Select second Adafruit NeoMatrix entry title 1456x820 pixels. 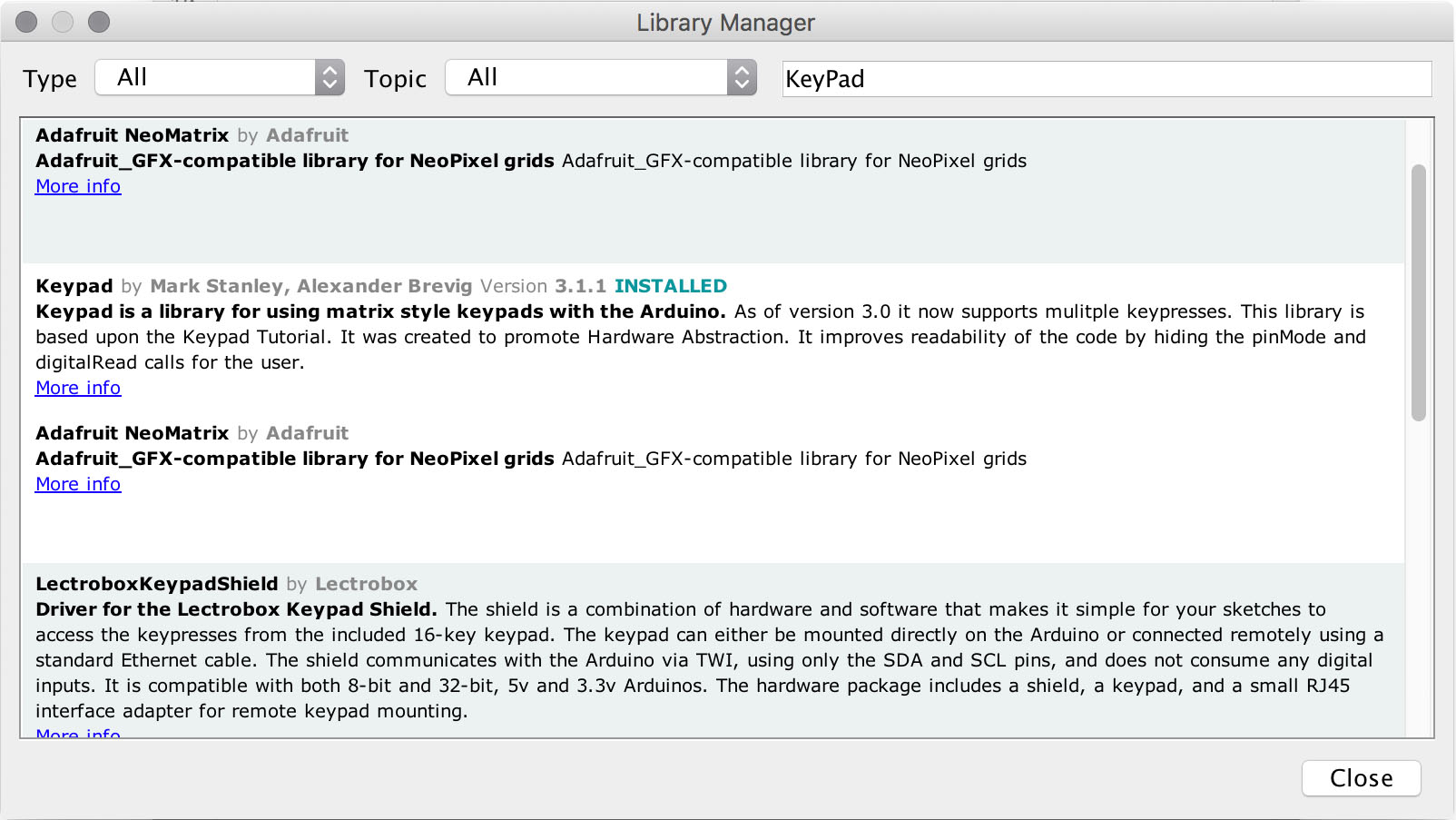pyautogui.click(x=132, y=433)
